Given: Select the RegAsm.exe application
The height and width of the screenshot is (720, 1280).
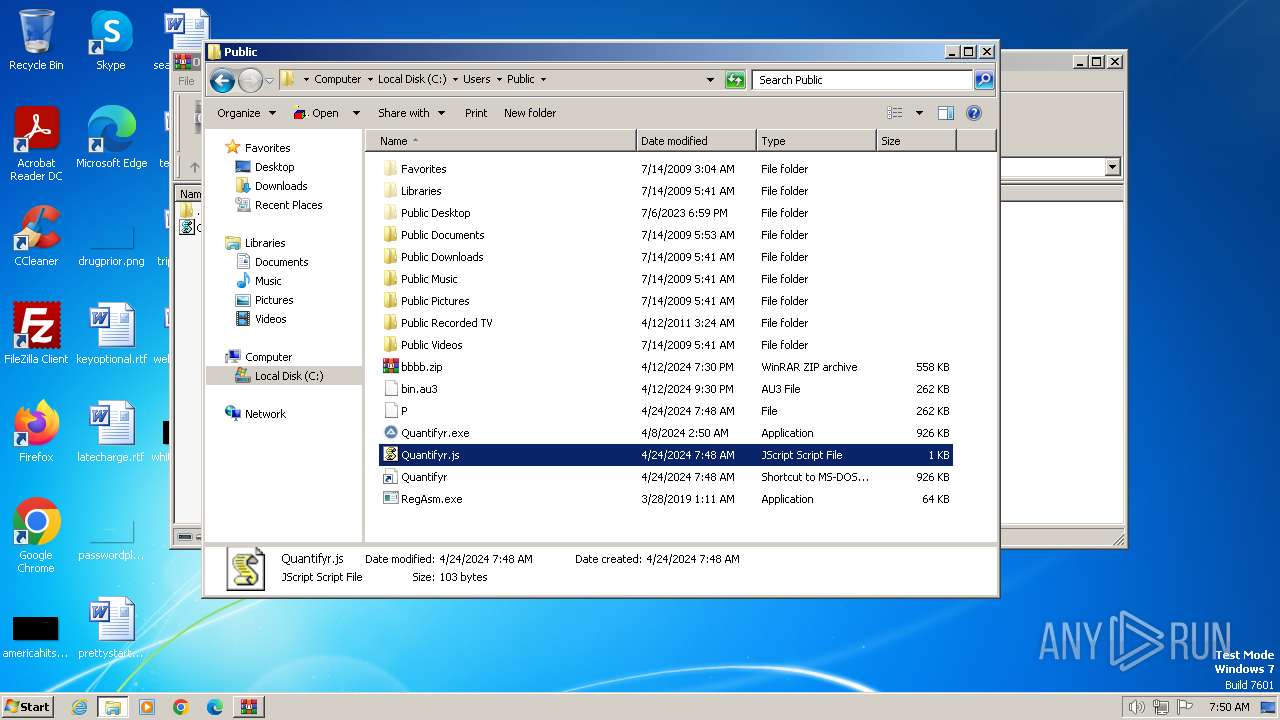Looking at the screenshot, I should [x=666, y=499].
